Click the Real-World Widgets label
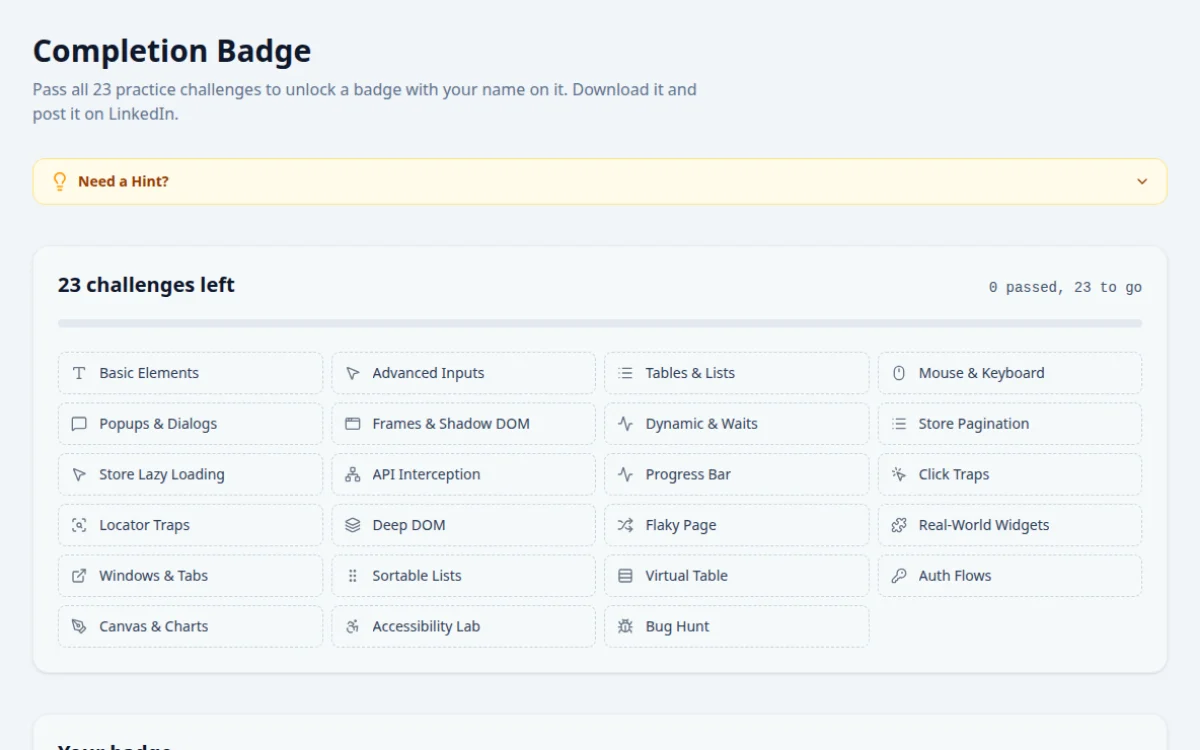This screenshot has height=750, width=1200. pyautogui.click(x=984, y=525)
